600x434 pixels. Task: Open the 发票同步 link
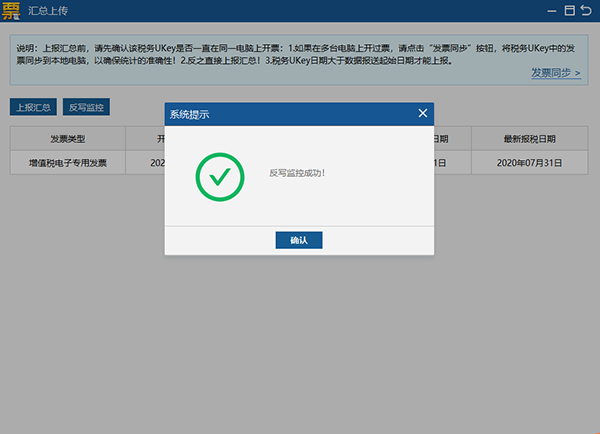pyautogui.click(x=555, y=73)
